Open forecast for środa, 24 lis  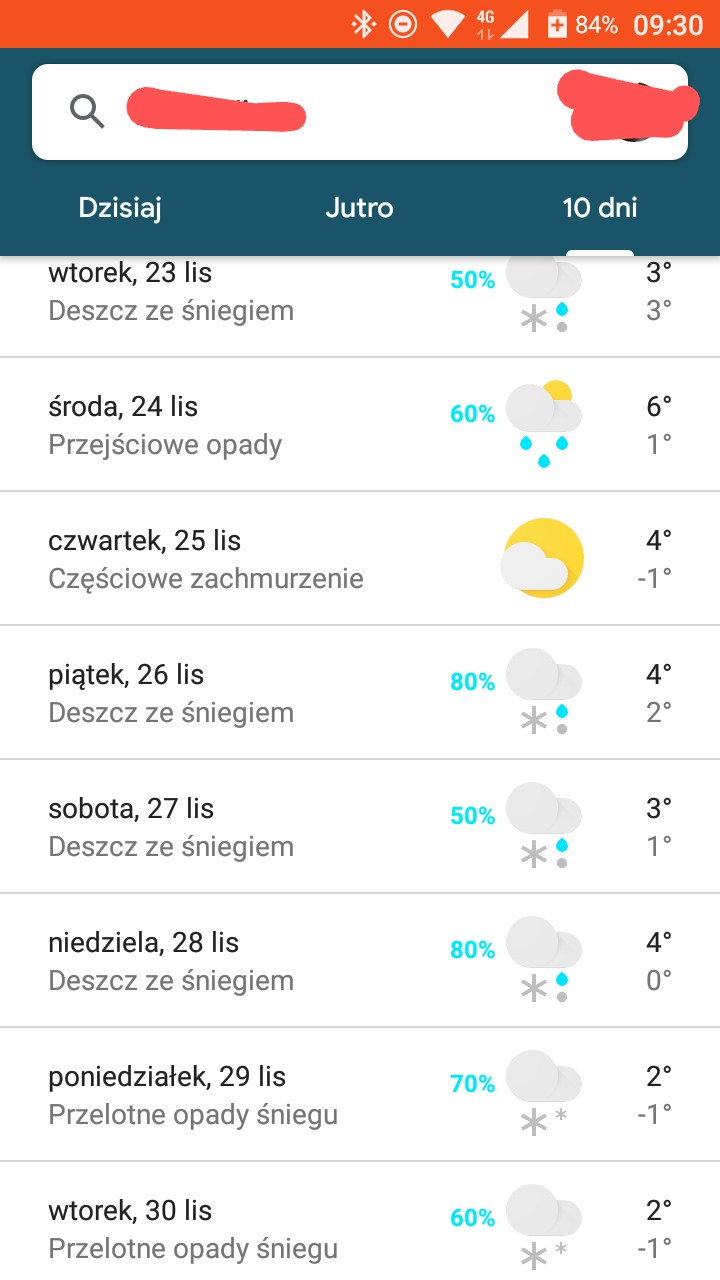click(x=165, y=425)
